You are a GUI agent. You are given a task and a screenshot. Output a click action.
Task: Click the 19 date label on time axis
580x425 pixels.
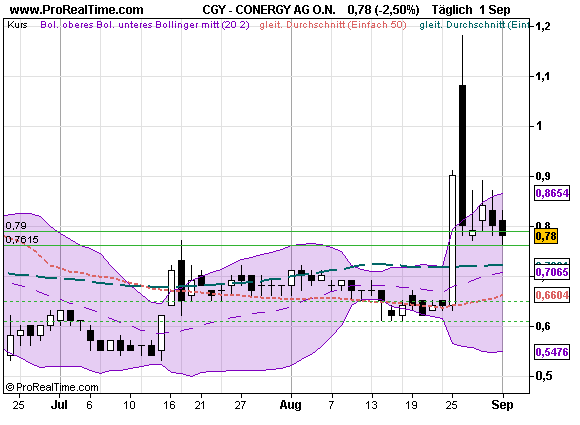[x=411, y=405]
